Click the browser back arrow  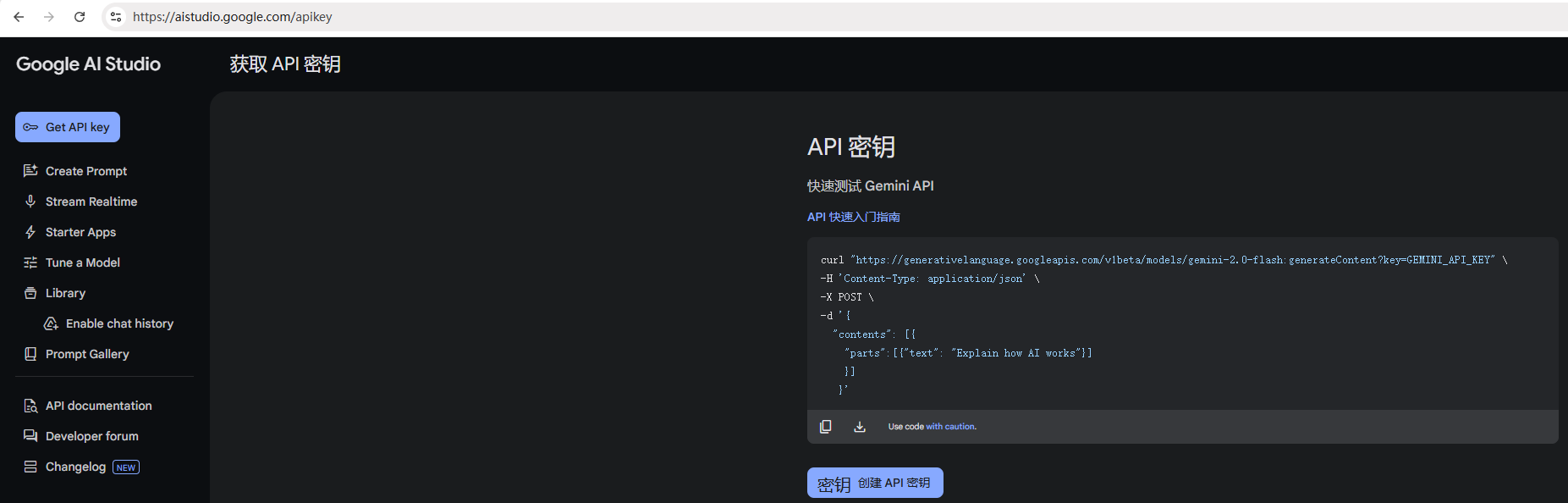click(19, 17)
